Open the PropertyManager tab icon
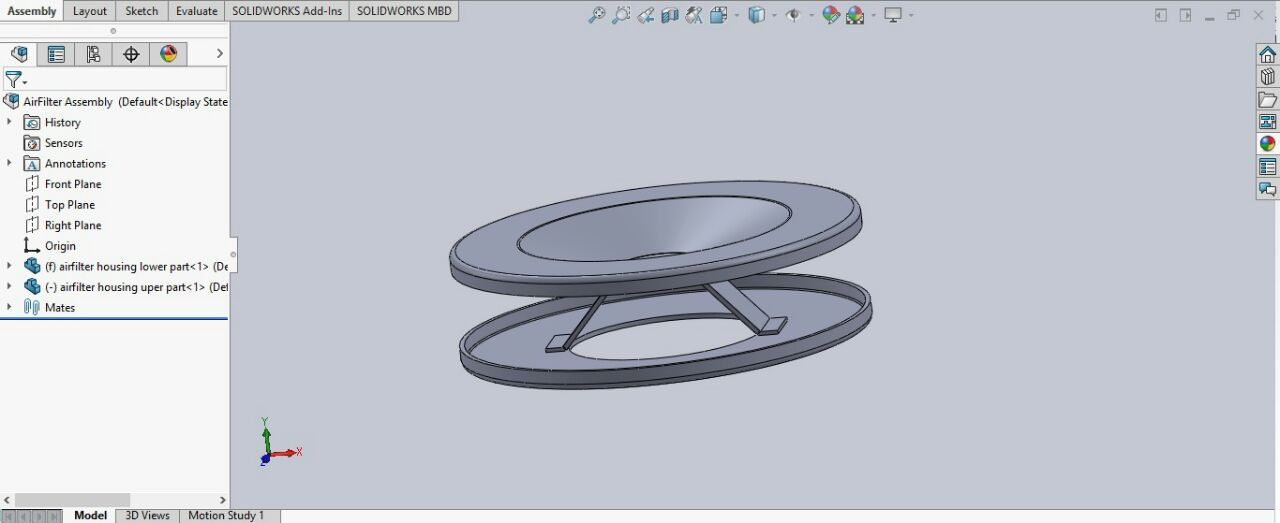The width and height of the screenshot is (1280, 523). pos(56,54)
